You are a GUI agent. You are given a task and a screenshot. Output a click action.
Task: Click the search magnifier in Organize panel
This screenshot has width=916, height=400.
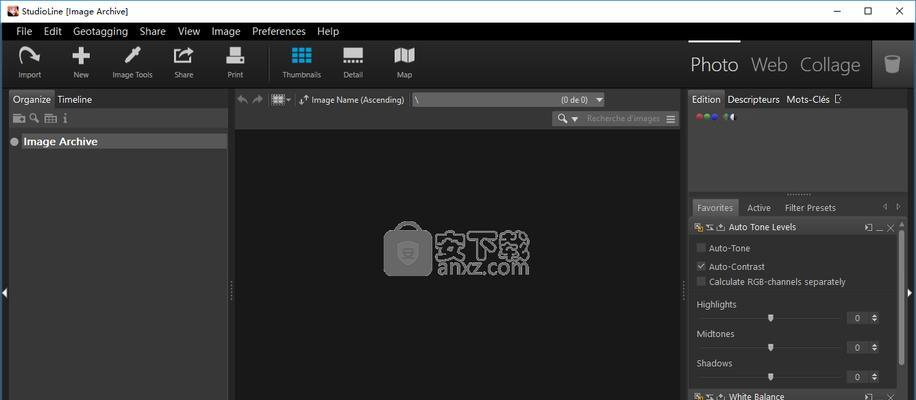(x=34, y=118)
